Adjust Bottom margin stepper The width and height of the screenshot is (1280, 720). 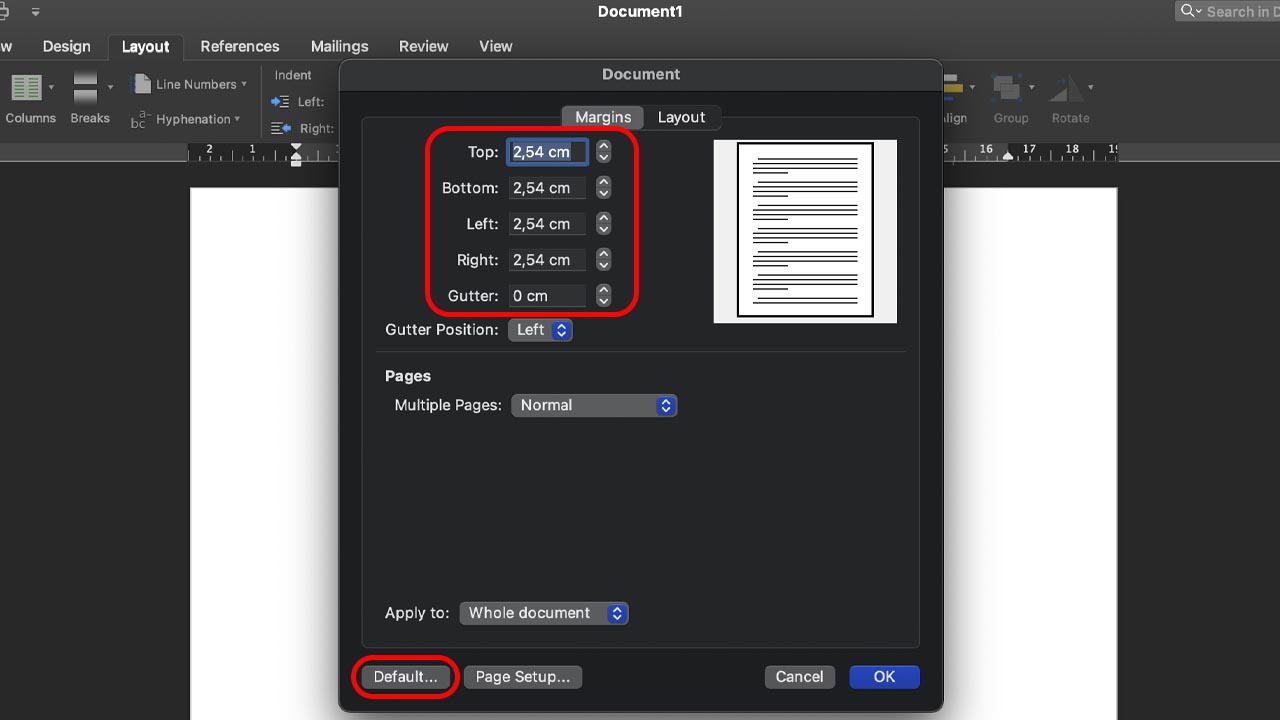[603, 188]
